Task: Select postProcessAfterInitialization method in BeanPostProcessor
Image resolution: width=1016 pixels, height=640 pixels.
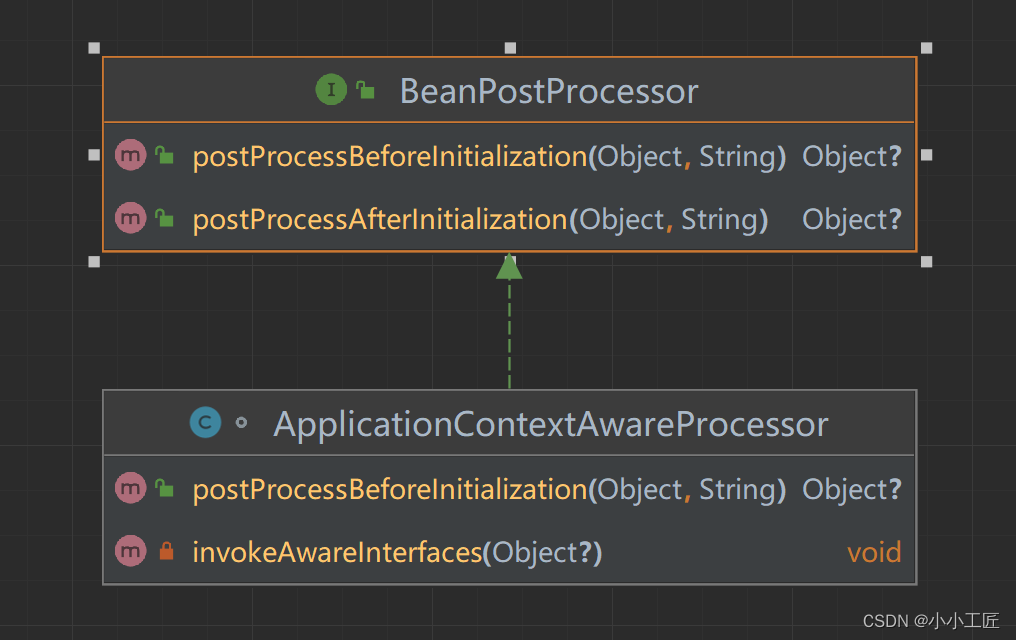Action: click(380, 219)
